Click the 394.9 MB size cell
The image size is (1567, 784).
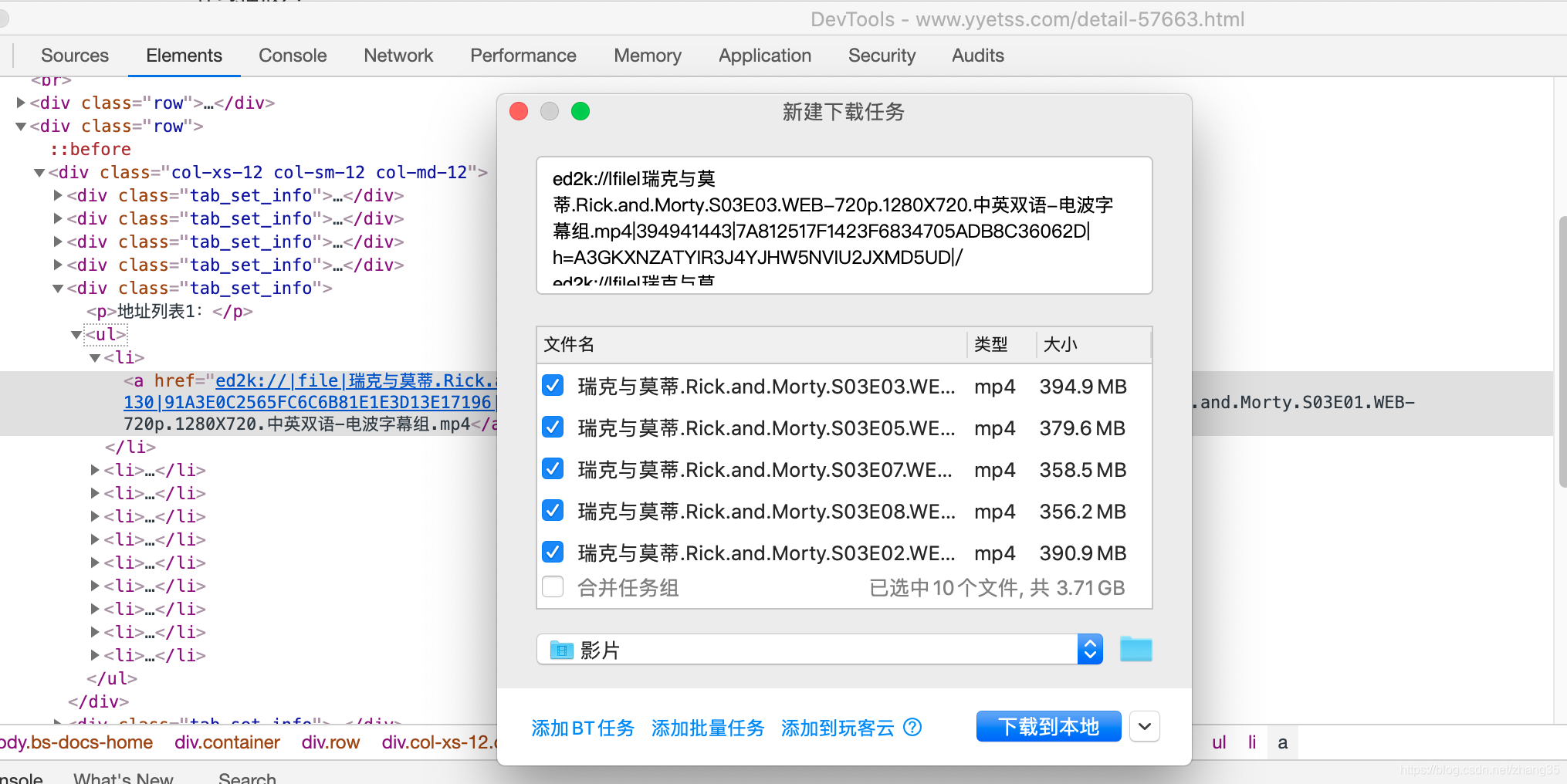(1083, 386)
